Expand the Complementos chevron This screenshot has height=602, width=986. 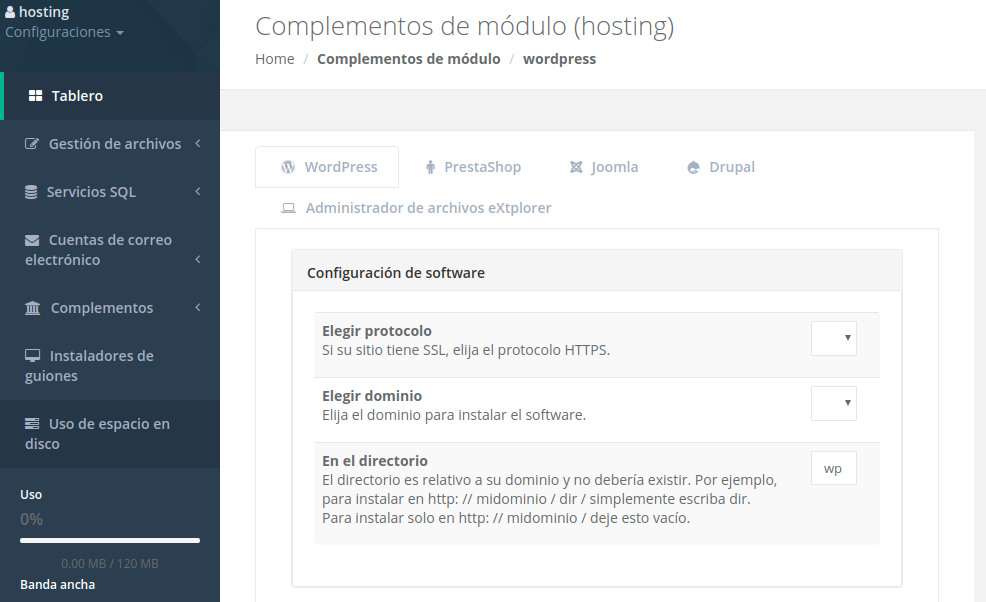[198, 307]
